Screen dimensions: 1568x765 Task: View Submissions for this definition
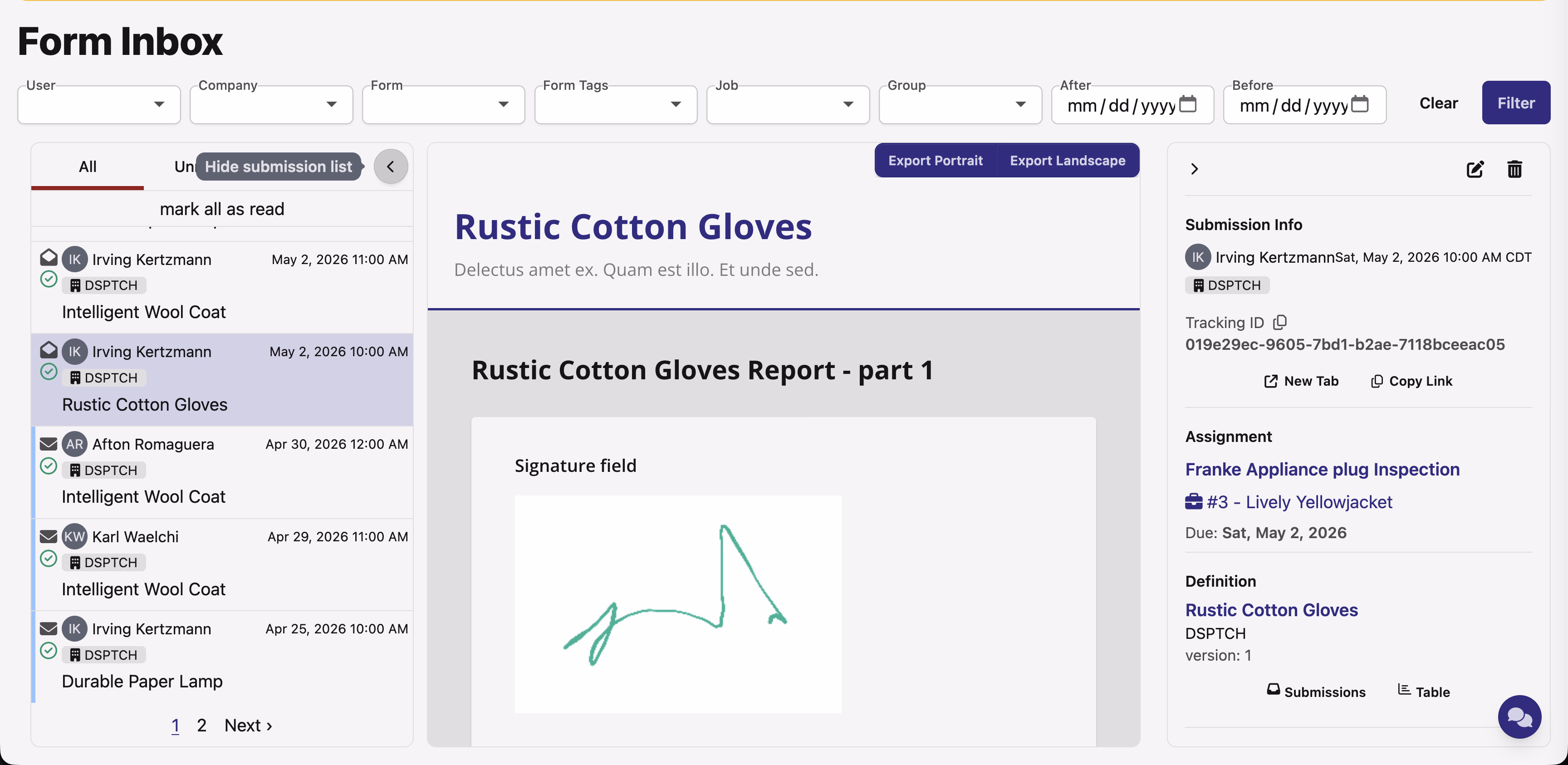1316,691
